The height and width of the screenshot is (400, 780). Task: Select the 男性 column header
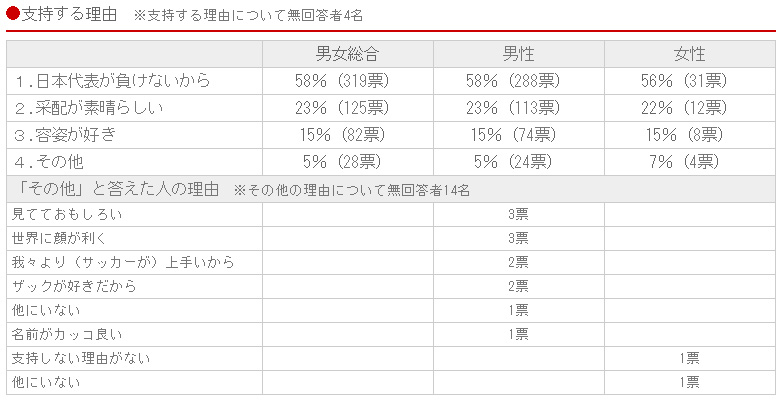519,54
